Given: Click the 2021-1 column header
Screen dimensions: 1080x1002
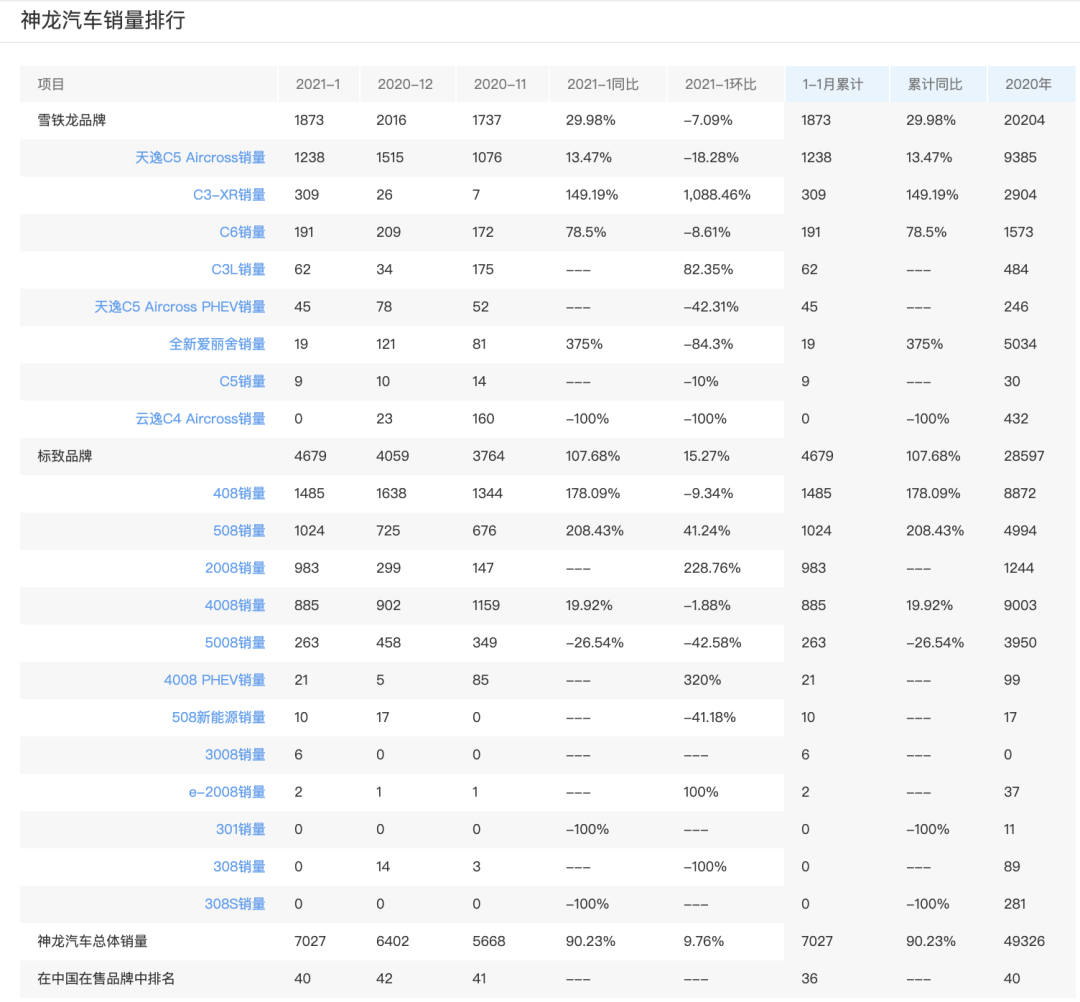Looking at the screenshot, I should click(318, 84).
